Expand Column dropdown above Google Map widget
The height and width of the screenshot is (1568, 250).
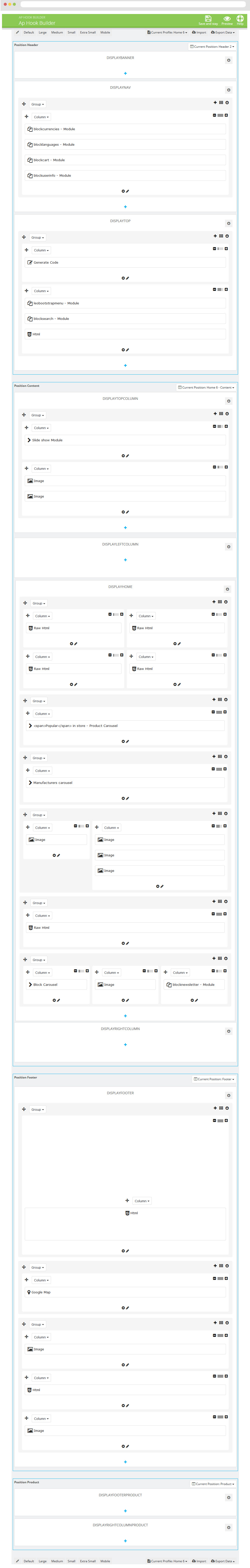click(x=41, y=1280)
